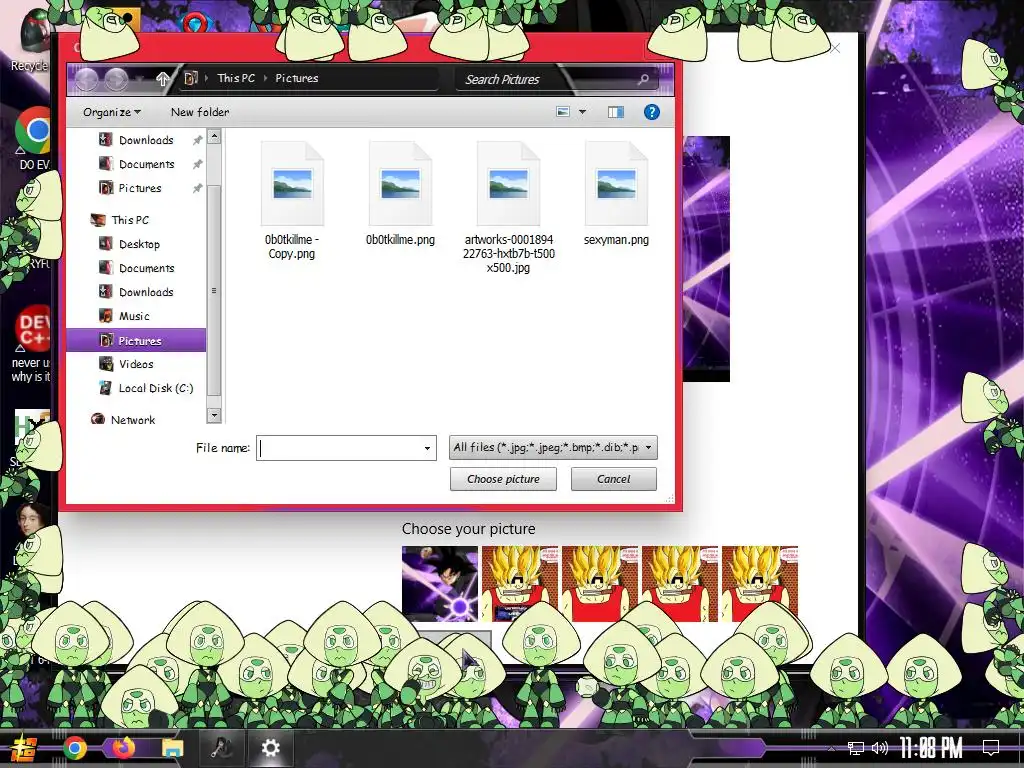
Task: Change view layout icon
Action: tap(562, 112)
